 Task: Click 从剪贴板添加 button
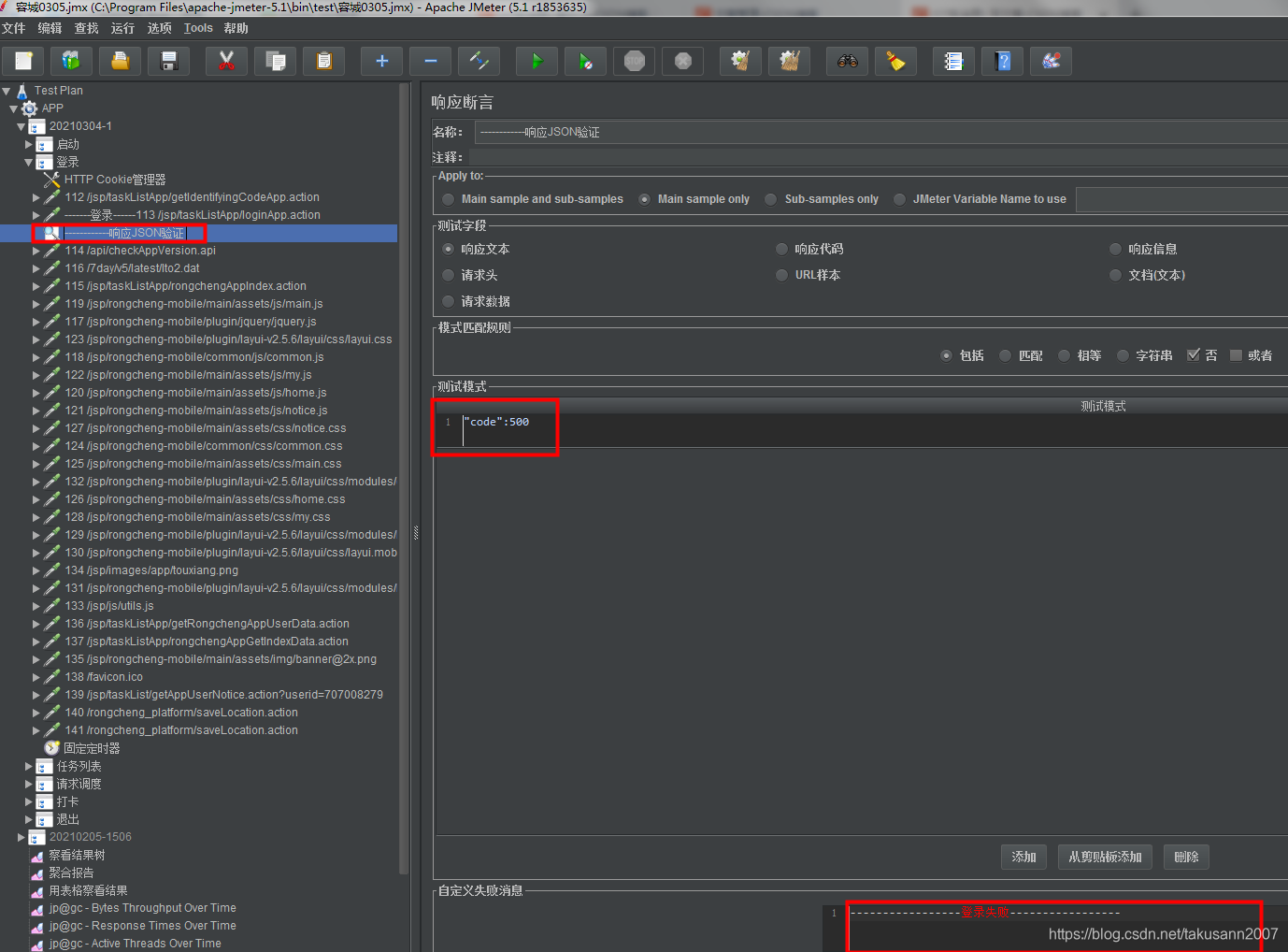[1105, 857]
